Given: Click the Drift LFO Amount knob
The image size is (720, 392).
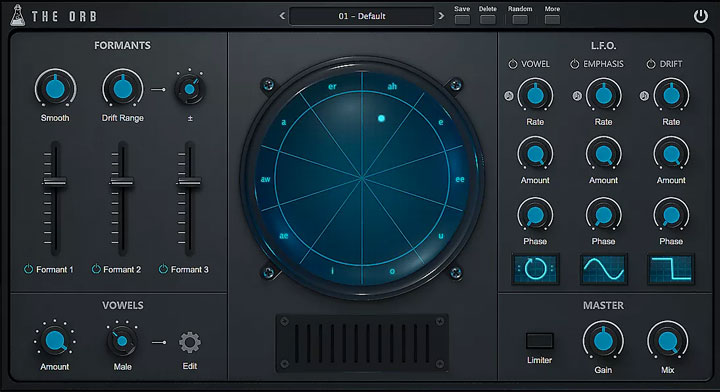Looking at the screenshot, I should [x=671, y=154].
